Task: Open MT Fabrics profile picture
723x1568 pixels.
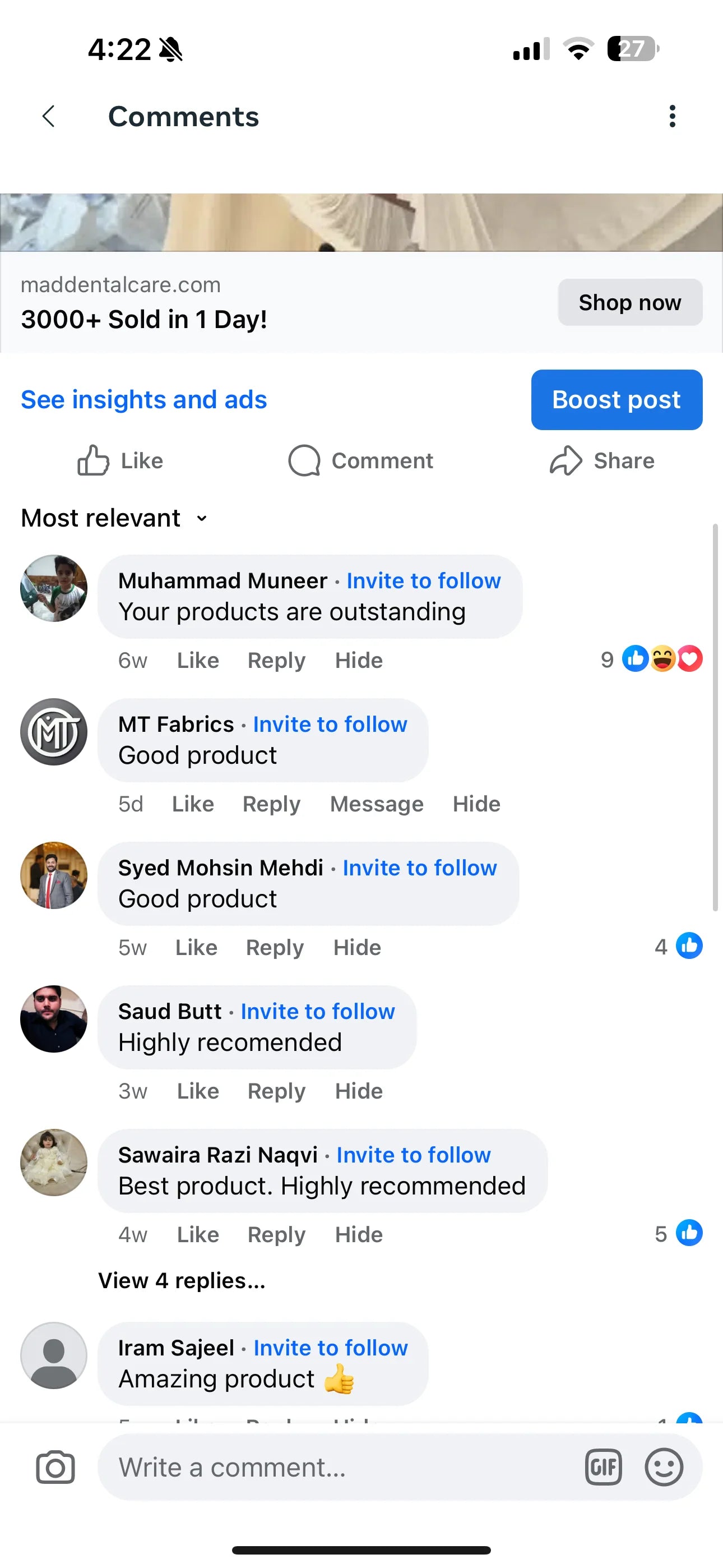Action: coord(54,732)
